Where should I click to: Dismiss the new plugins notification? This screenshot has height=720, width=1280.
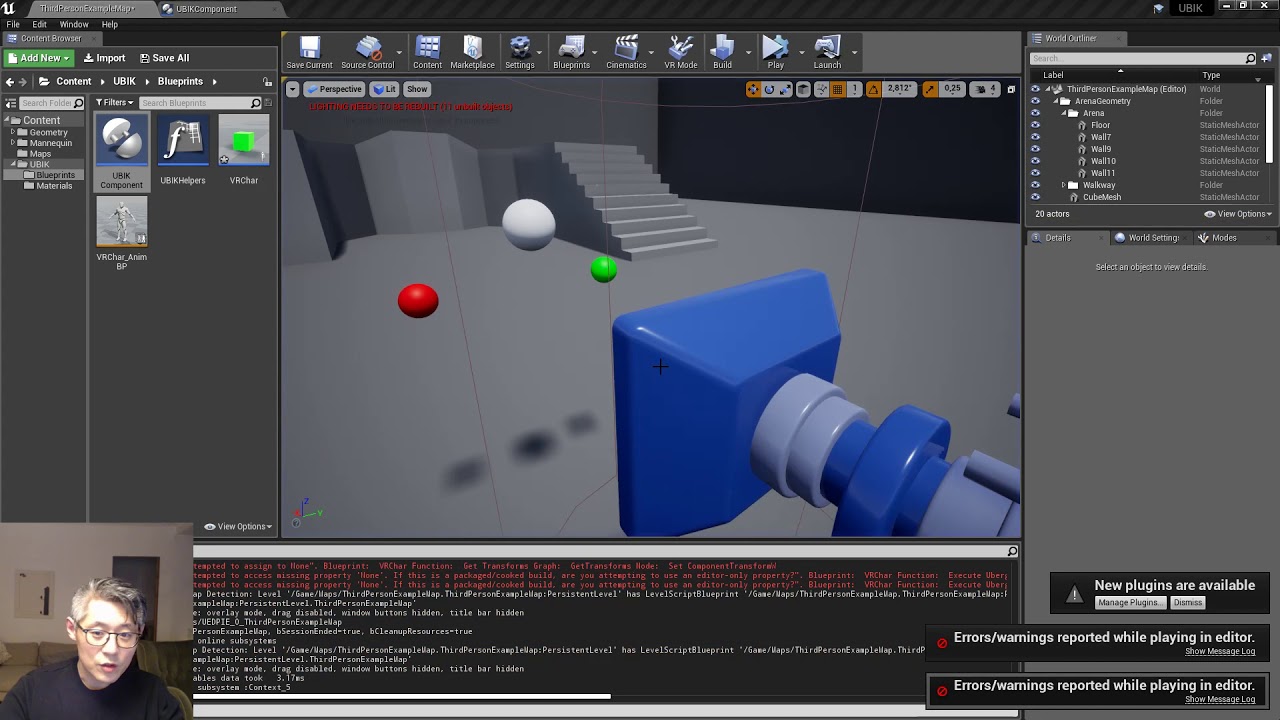pos(1188,603)
